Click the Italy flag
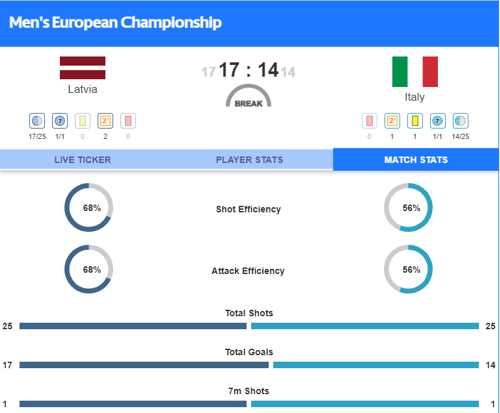Screen dimensions: 500x413 pyautogui.click(x=415, y=72)
